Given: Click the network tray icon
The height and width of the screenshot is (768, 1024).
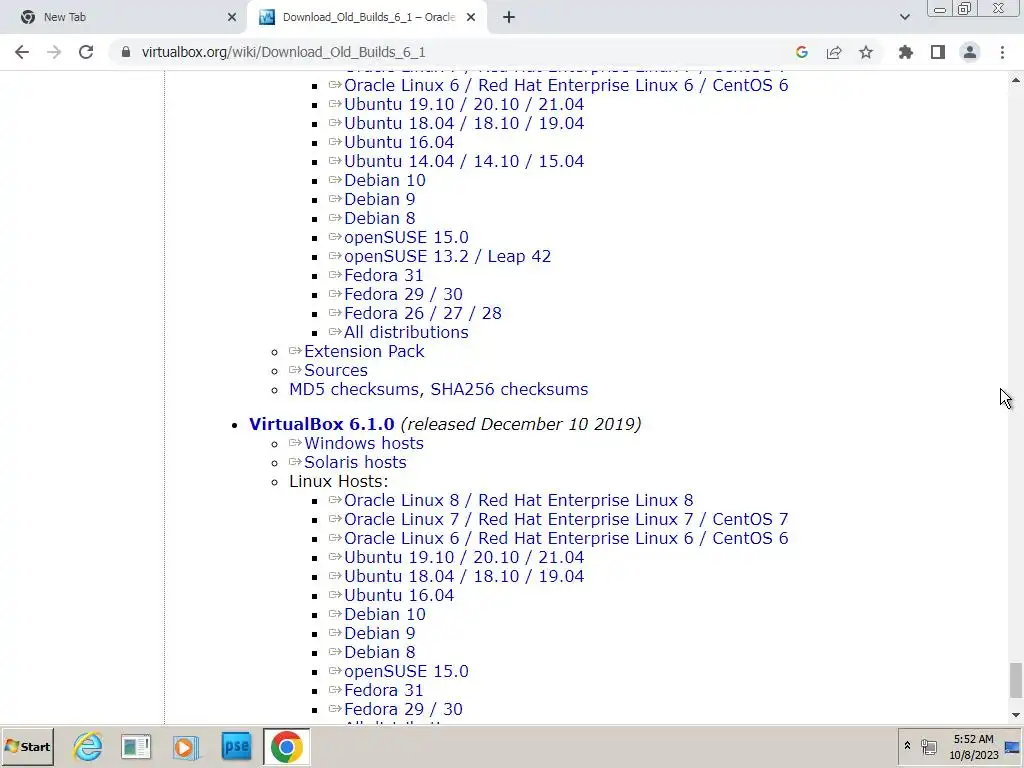Looking at the screenshot, I should click(929, 746).
